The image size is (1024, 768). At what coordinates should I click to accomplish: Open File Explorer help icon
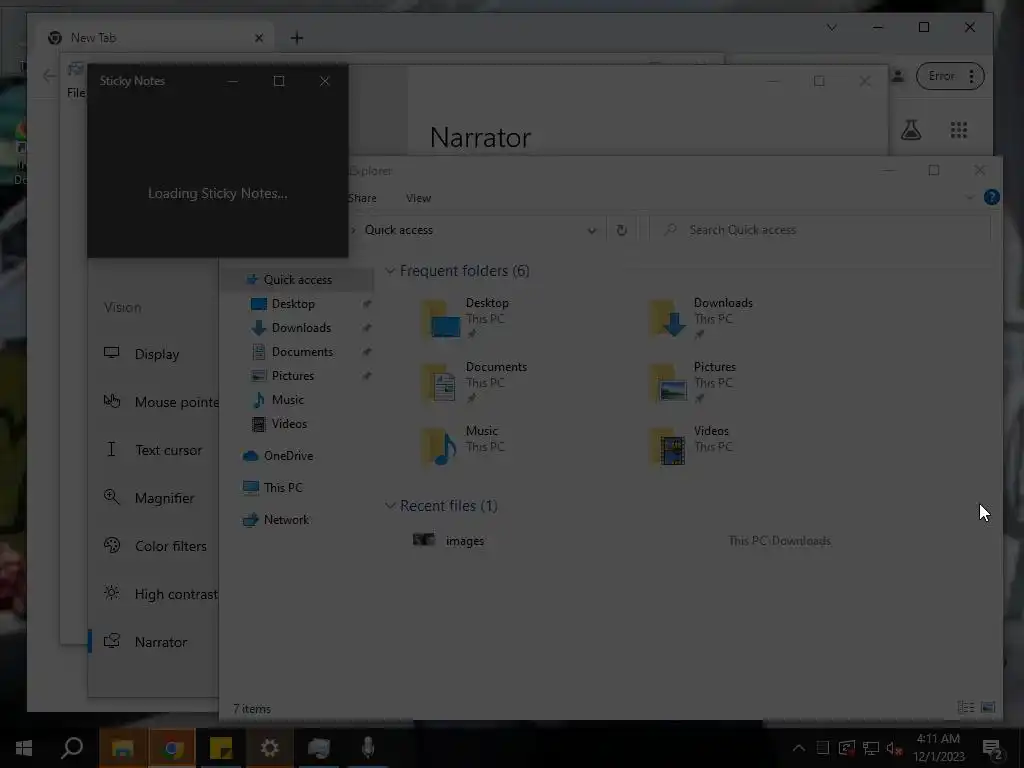click(991, 197)
